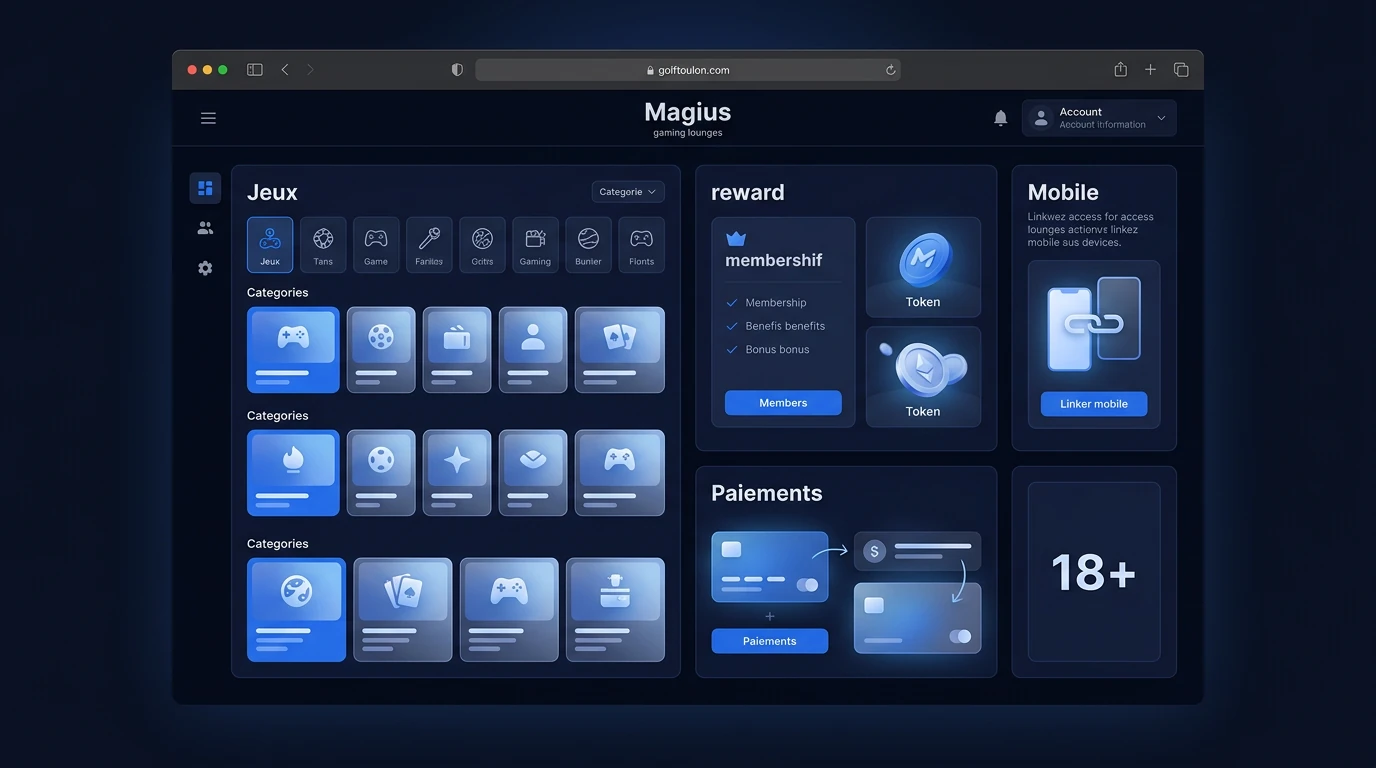Open second-row gamepad category card
This screenshot has width=1376, height=768.
(x=620, y=473)
